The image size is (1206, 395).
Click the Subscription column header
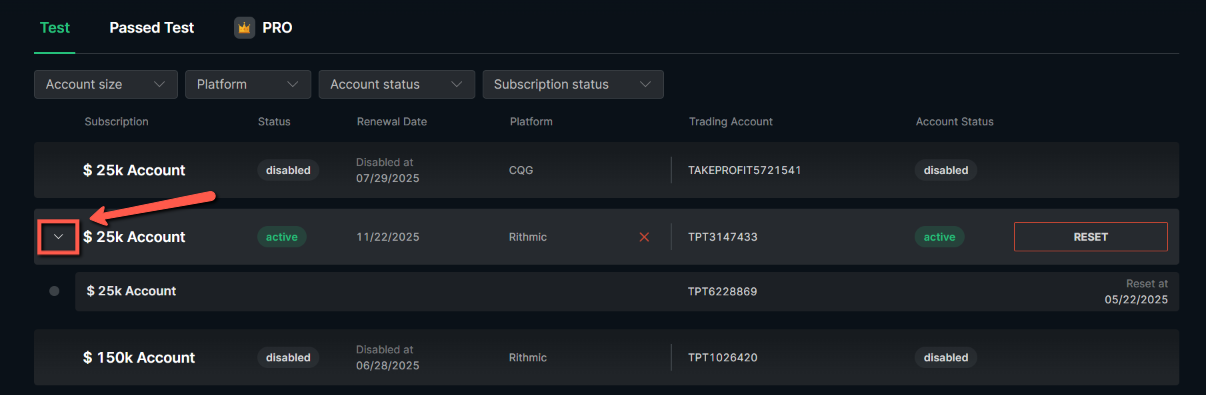tap(116, 122)
